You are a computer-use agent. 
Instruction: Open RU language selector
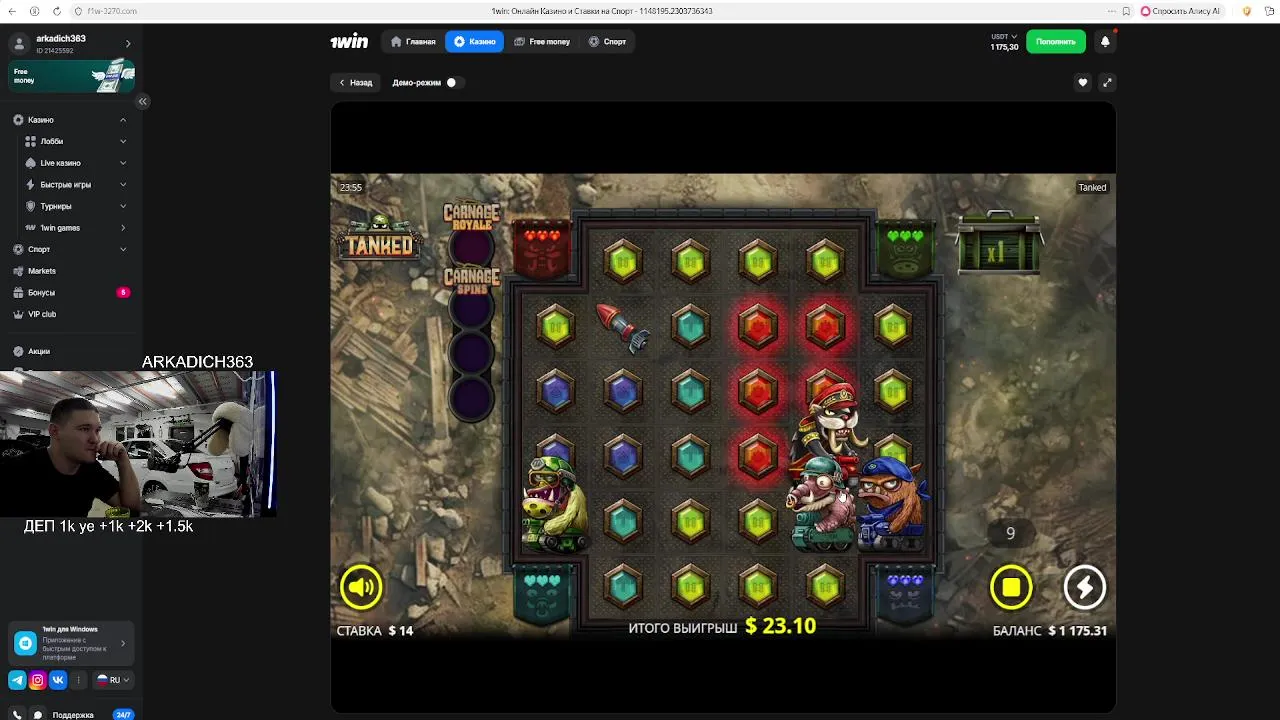click(x=113, y=680)
